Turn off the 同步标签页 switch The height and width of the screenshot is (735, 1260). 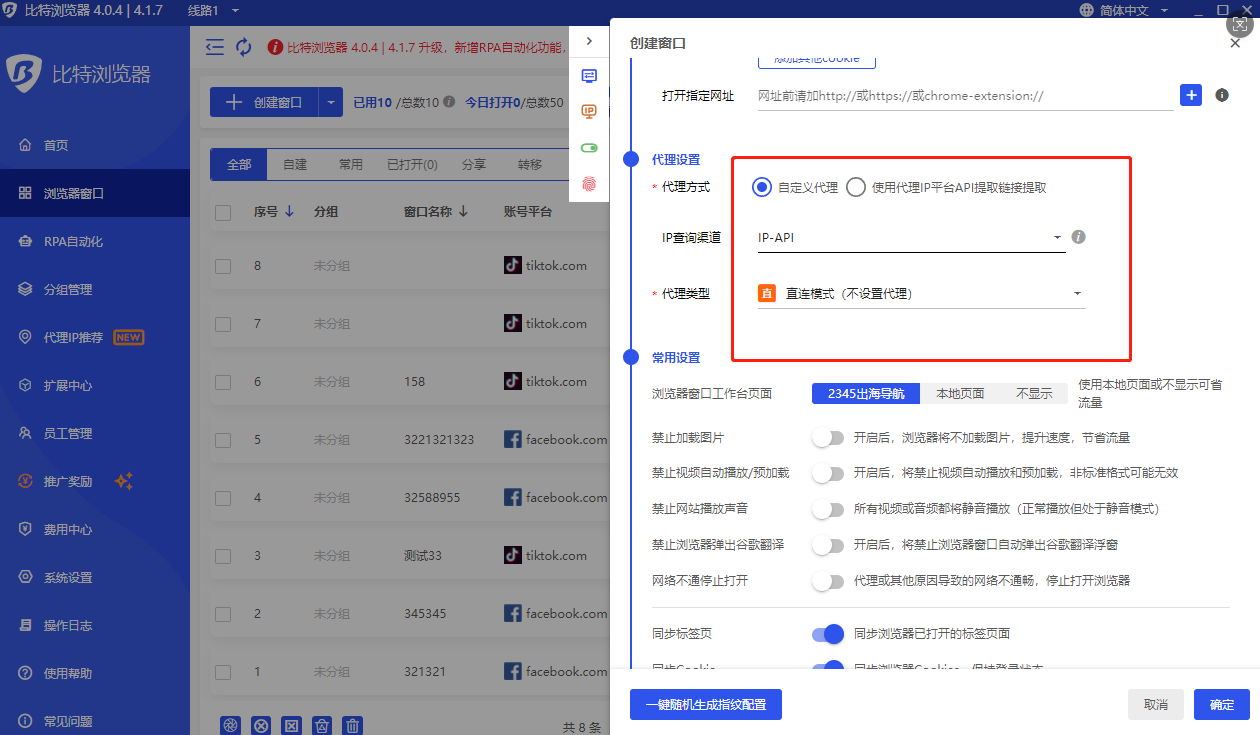pyautogui.click(x=828, y=634)
